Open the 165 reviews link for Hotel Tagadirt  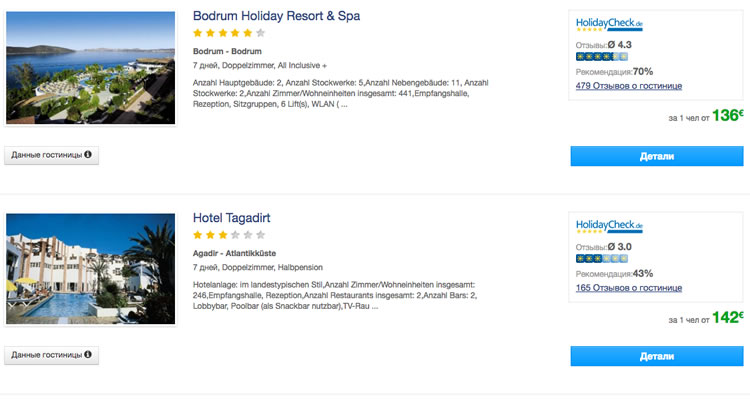(629, 288)
